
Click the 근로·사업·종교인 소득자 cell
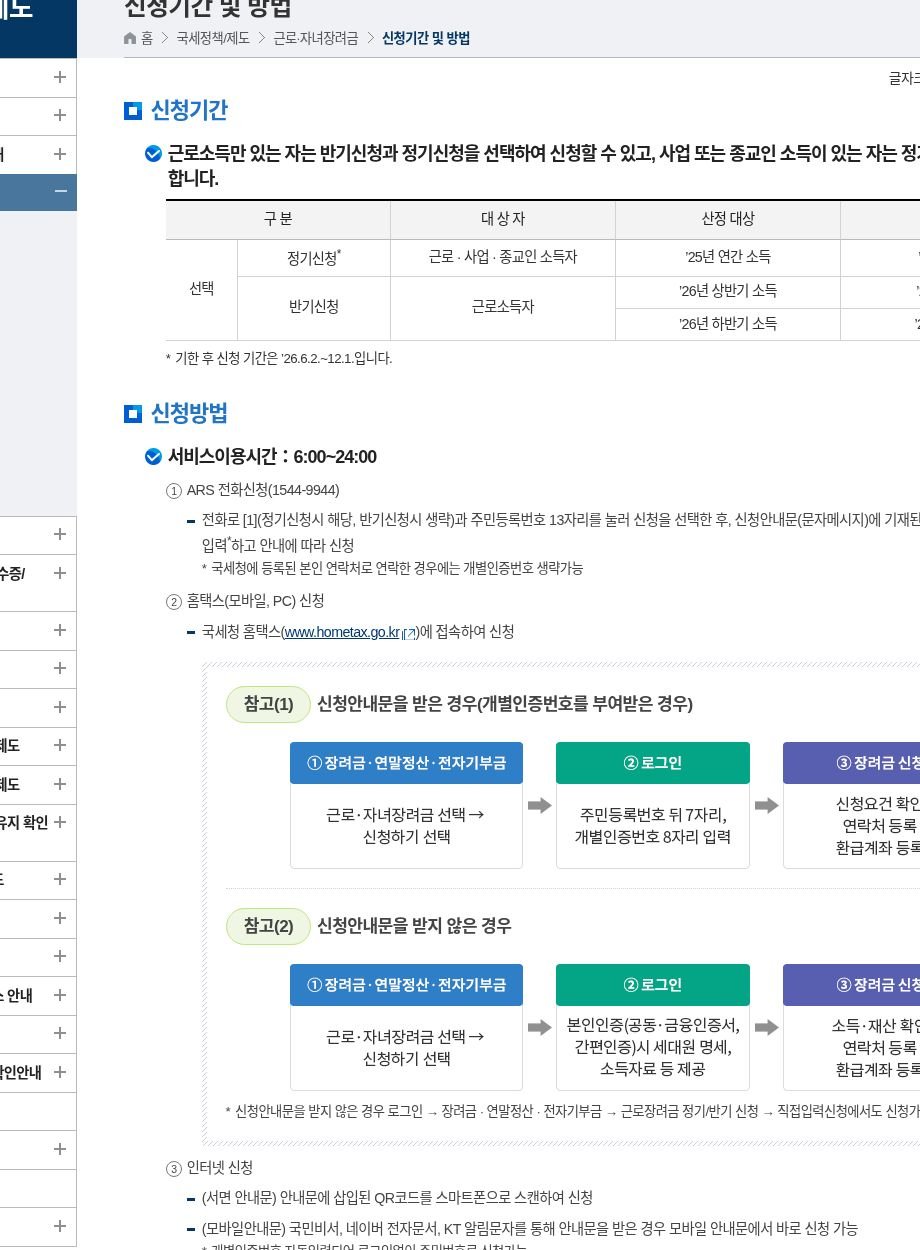[503, 257]
